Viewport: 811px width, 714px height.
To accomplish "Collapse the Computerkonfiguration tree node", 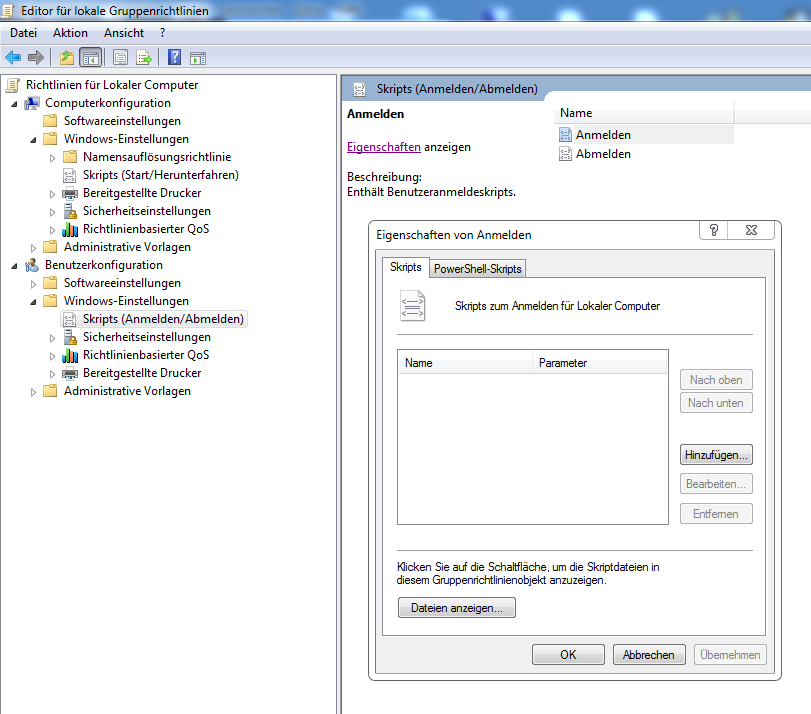I will (15, 103).
